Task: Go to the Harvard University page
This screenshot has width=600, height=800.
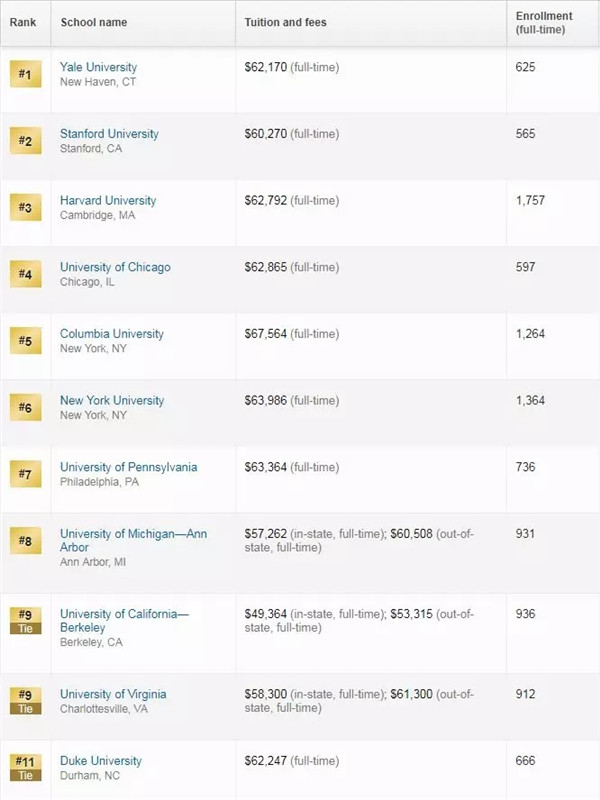Action: (108, 201)
